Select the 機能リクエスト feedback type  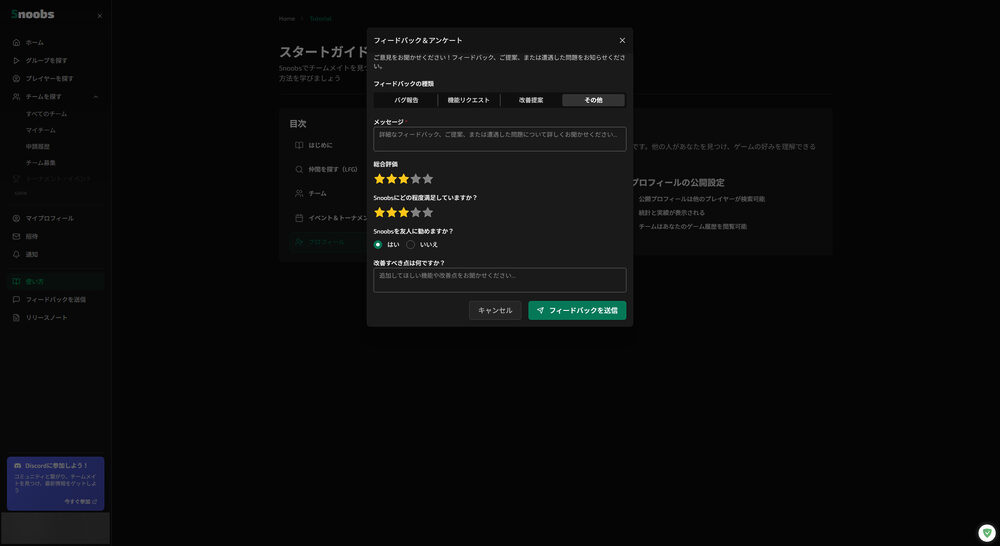469,100
